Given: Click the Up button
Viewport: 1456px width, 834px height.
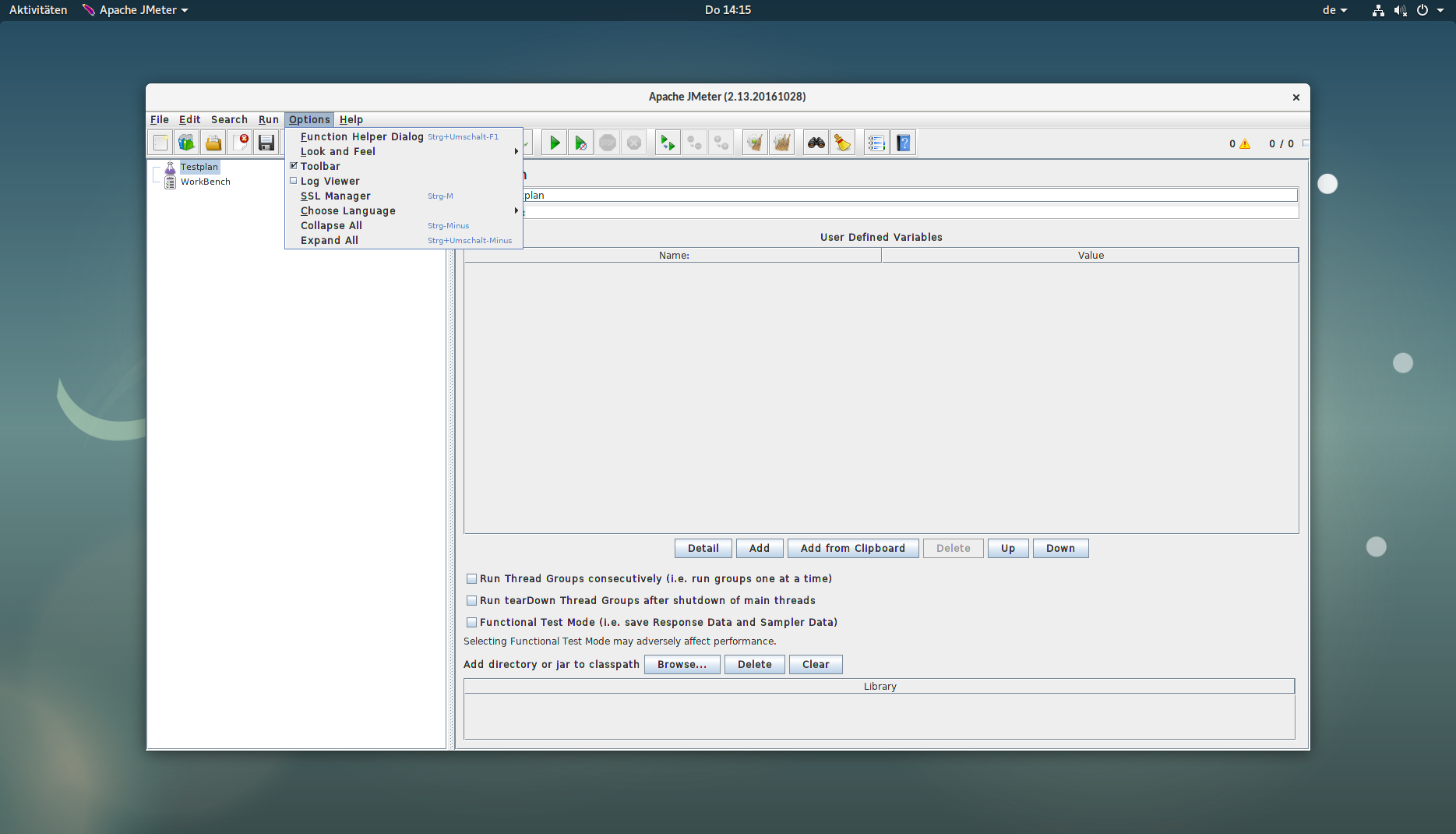Looking at the screenshot, I should (x=1008, y=548).
